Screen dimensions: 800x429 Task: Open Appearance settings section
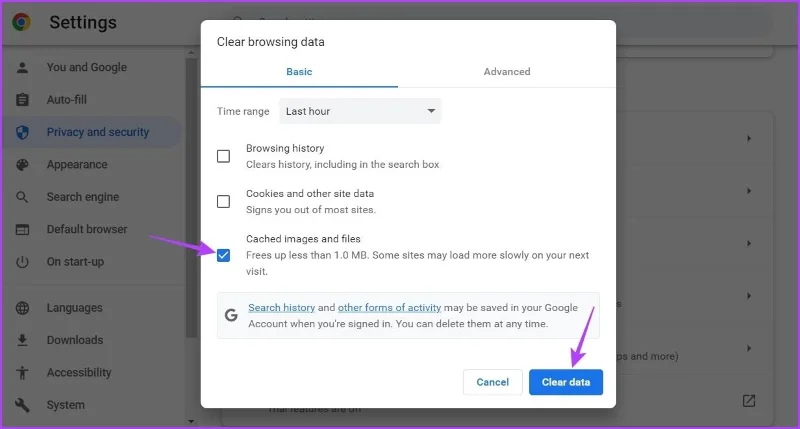[x=77, y=164]
